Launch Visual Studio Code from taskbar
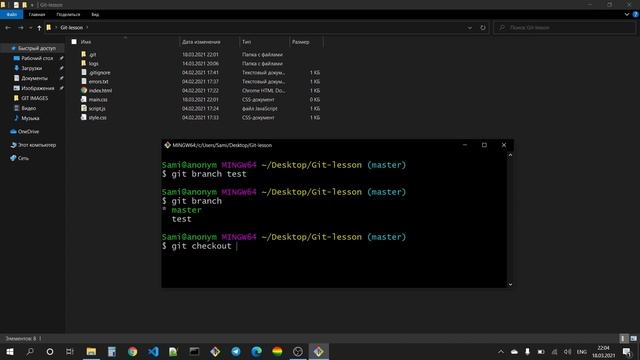Screen dimensions: 640x360 pyautogui.click(x=153, y=351)
